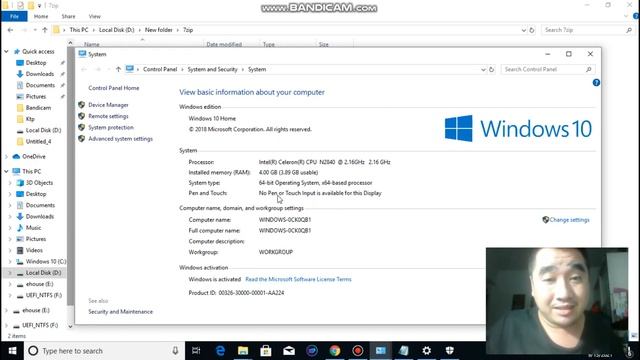Collapse Quick access in navigation pane

pos(6,51)
